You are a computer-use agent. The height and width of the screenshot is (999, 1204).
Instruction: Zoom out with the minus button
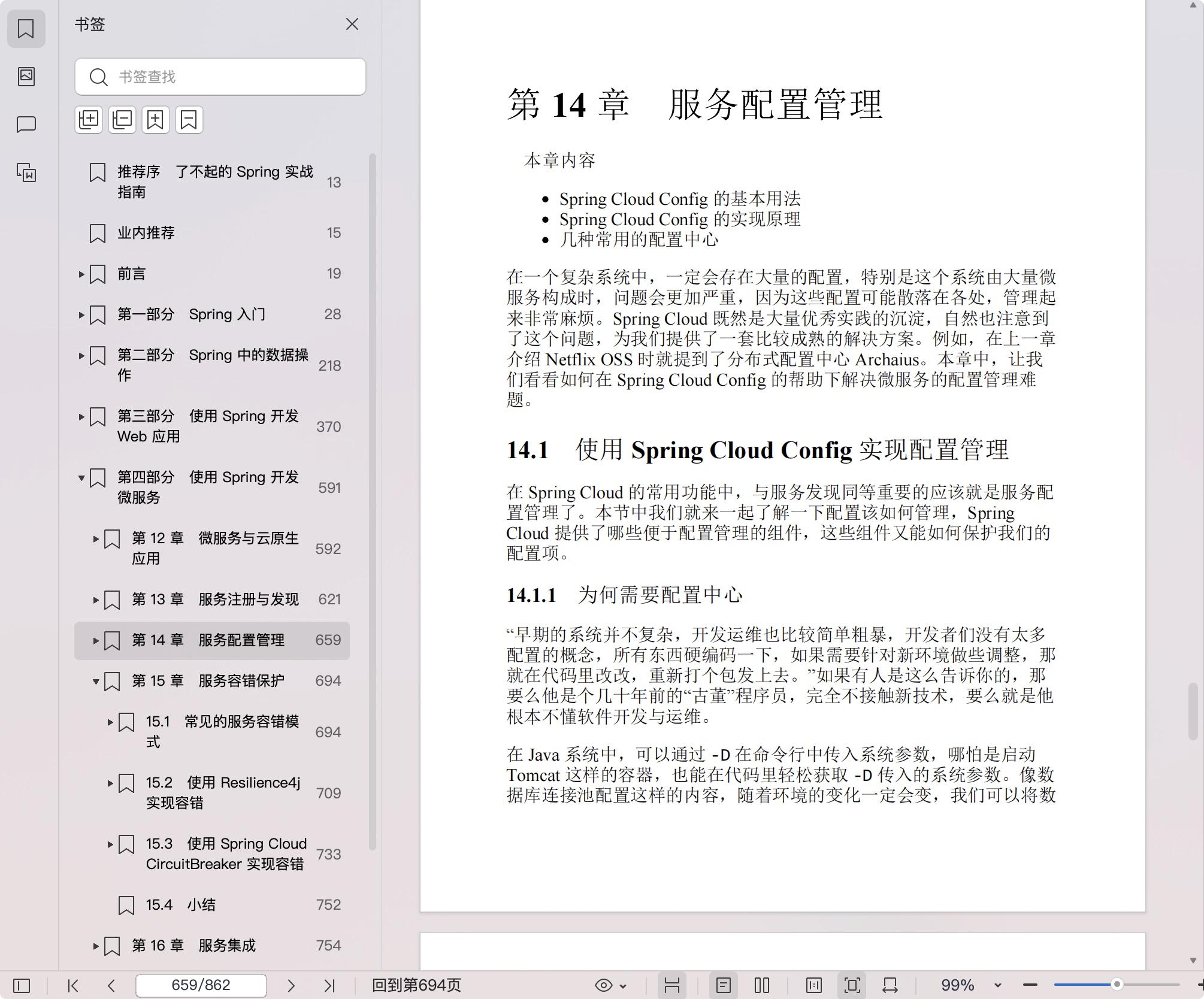point(1030,985)
